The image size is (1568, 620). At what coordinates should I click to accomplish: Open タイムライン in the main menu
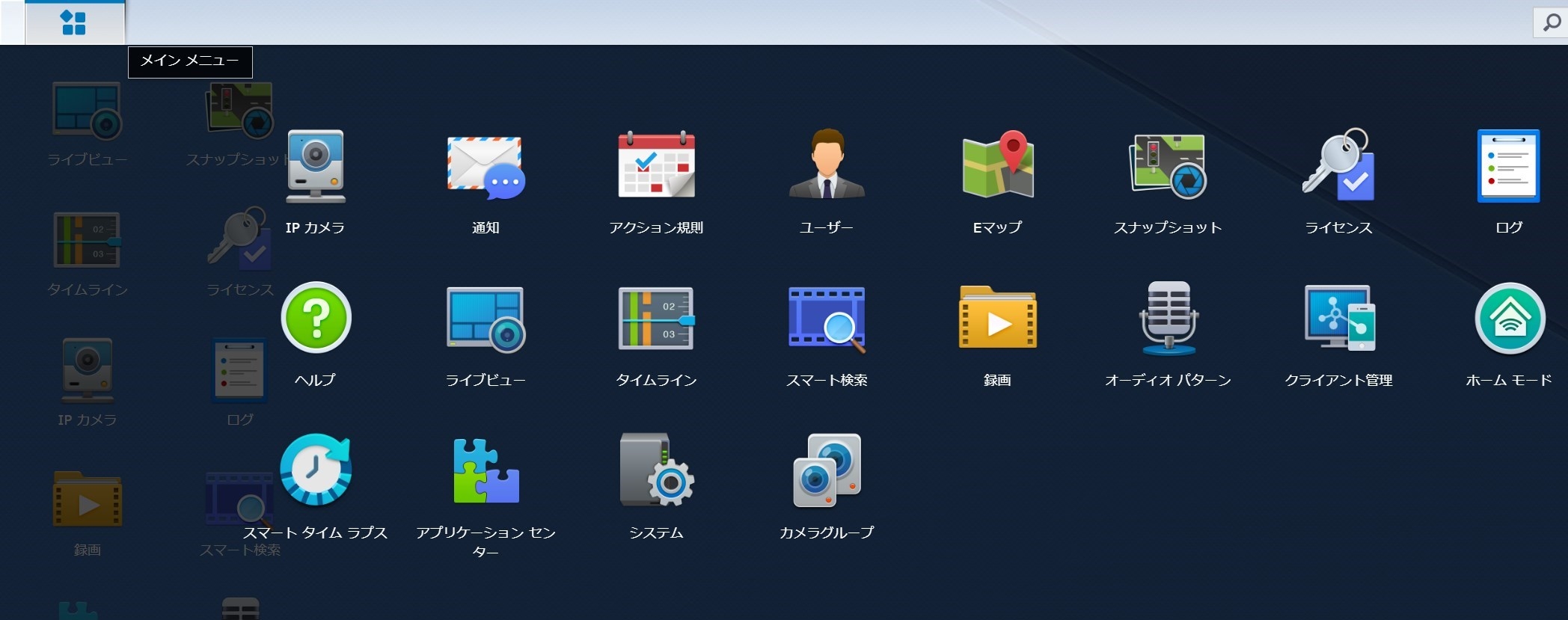coord(656,319)
